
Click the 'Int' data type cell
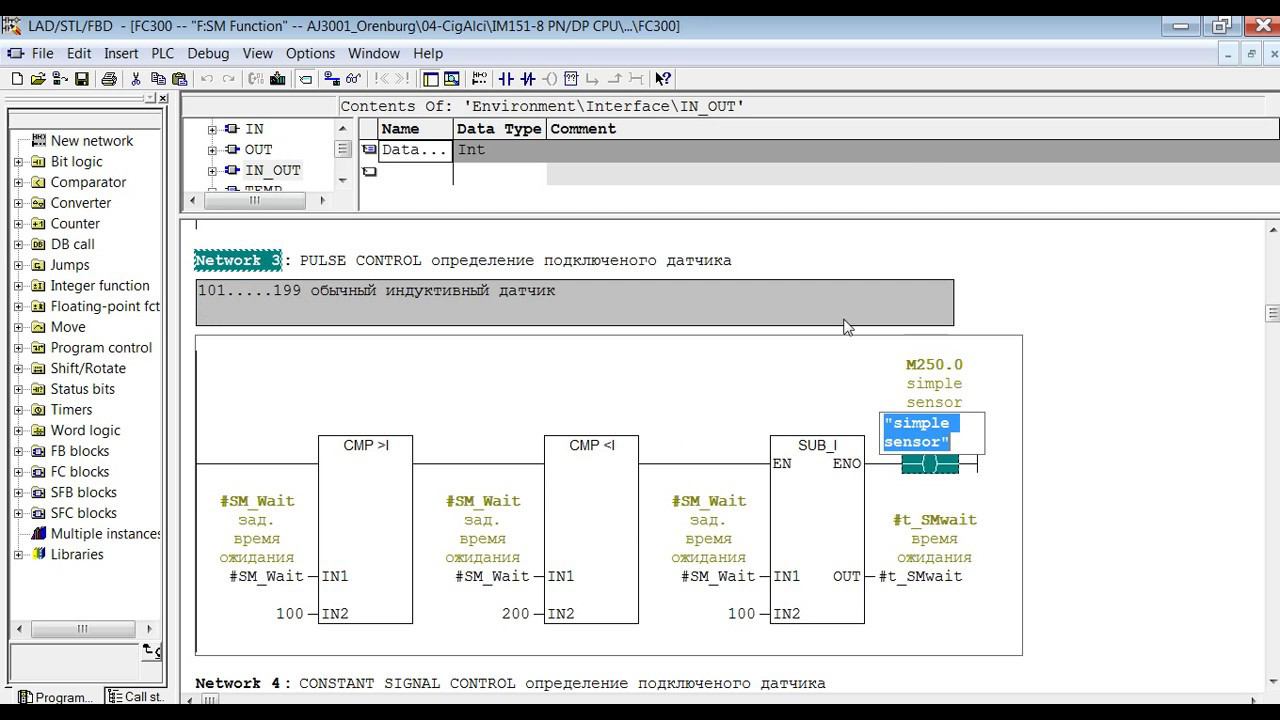[x=500, y=150]
